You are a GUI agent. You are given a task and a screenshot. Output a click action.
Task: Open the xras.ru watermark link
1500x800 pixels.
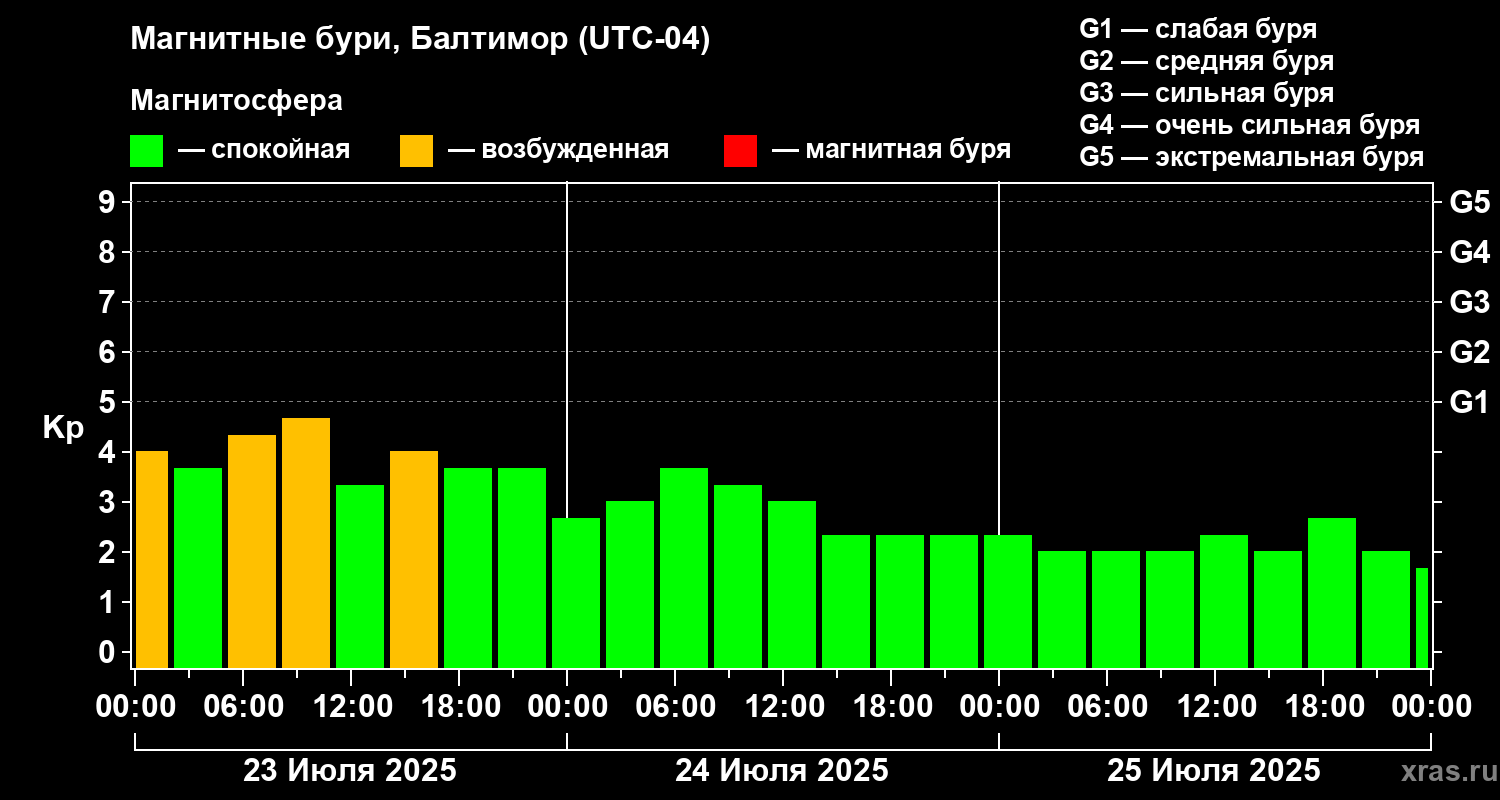pyautogui.click(x=1442, y=772)
